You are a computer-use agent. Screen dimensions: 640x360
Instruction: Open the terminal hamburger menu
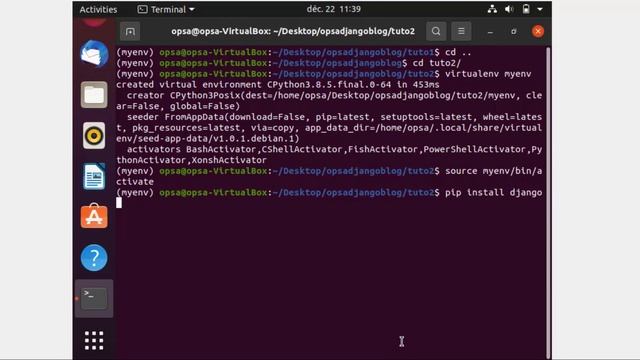pos(461,31)
